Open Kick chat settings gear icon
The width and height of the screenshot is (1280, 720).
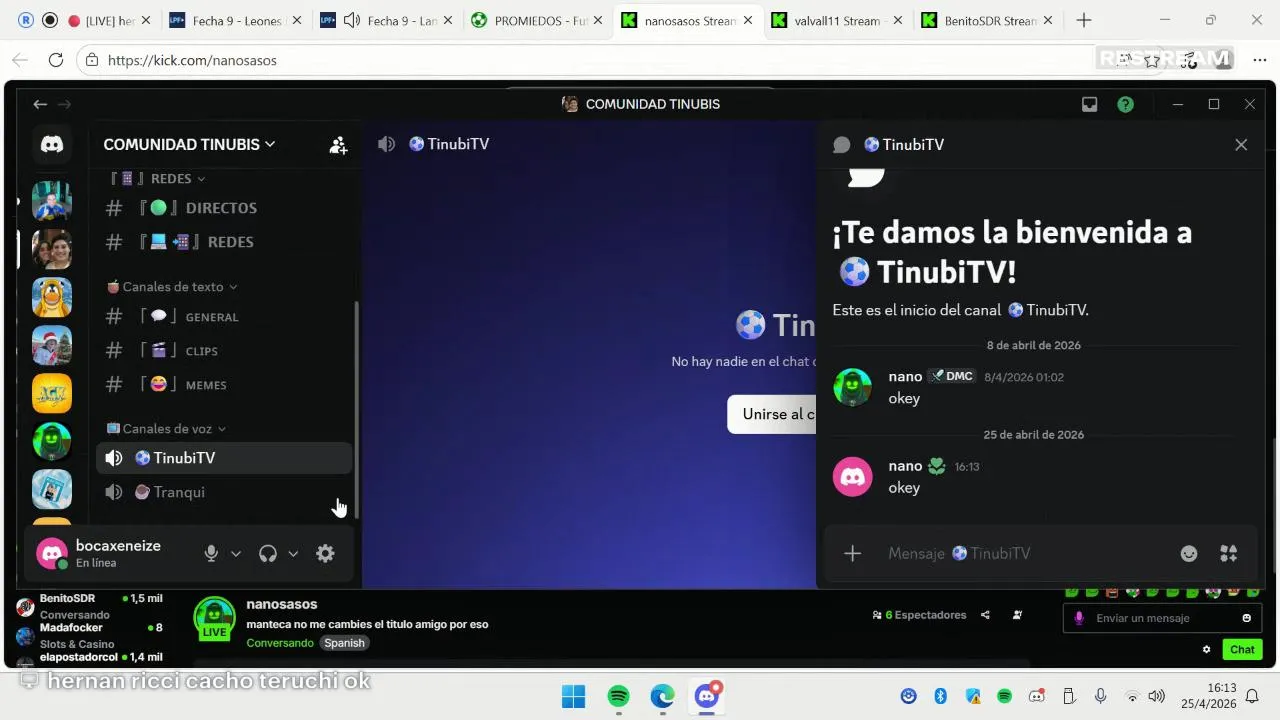click(1207, 649)
